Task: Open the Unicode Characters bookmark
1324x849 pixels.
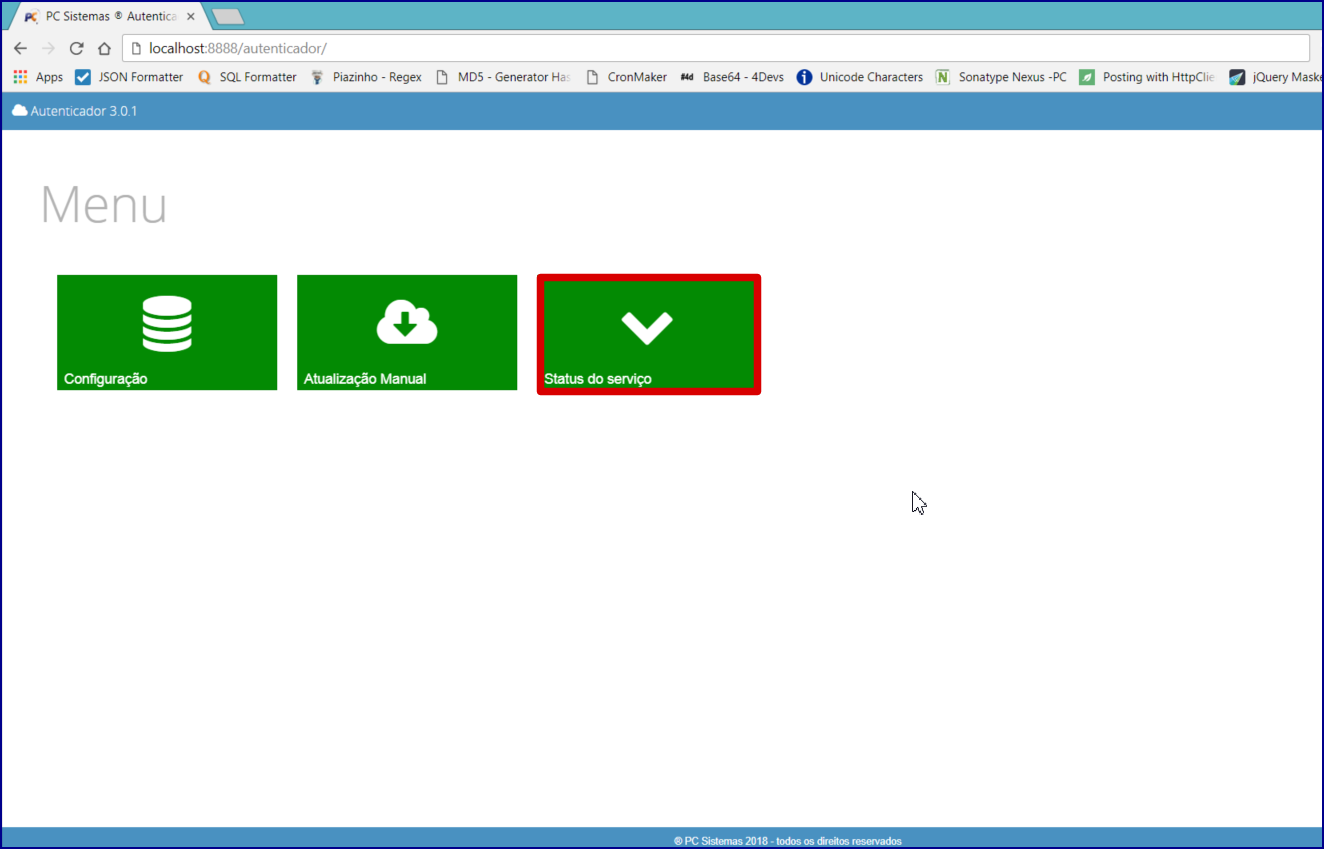Action: (860, 77)
